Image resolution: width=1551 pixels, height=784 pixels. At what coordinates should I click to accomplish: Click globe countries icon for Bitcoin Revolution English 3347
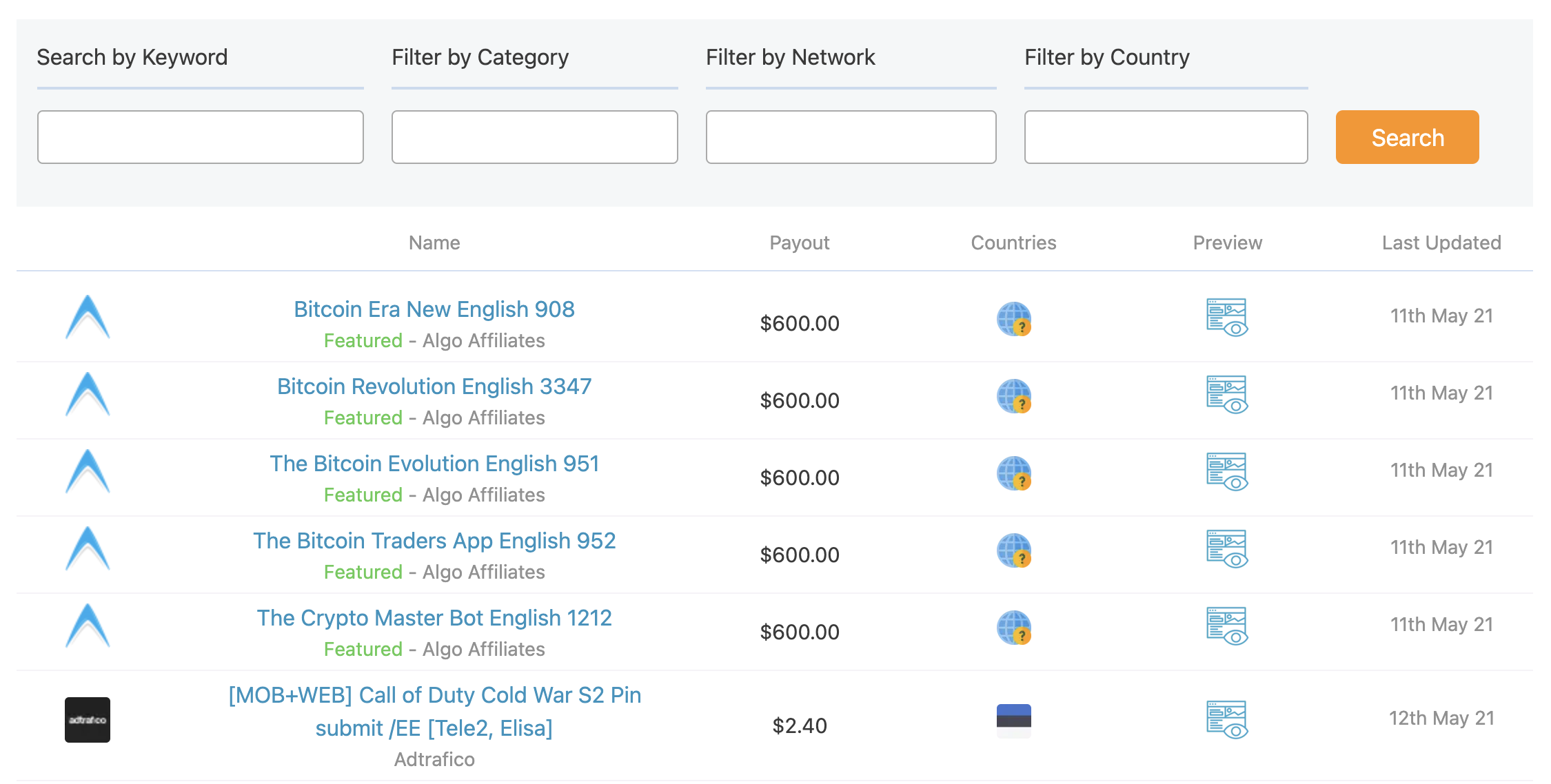(1014, 396)
